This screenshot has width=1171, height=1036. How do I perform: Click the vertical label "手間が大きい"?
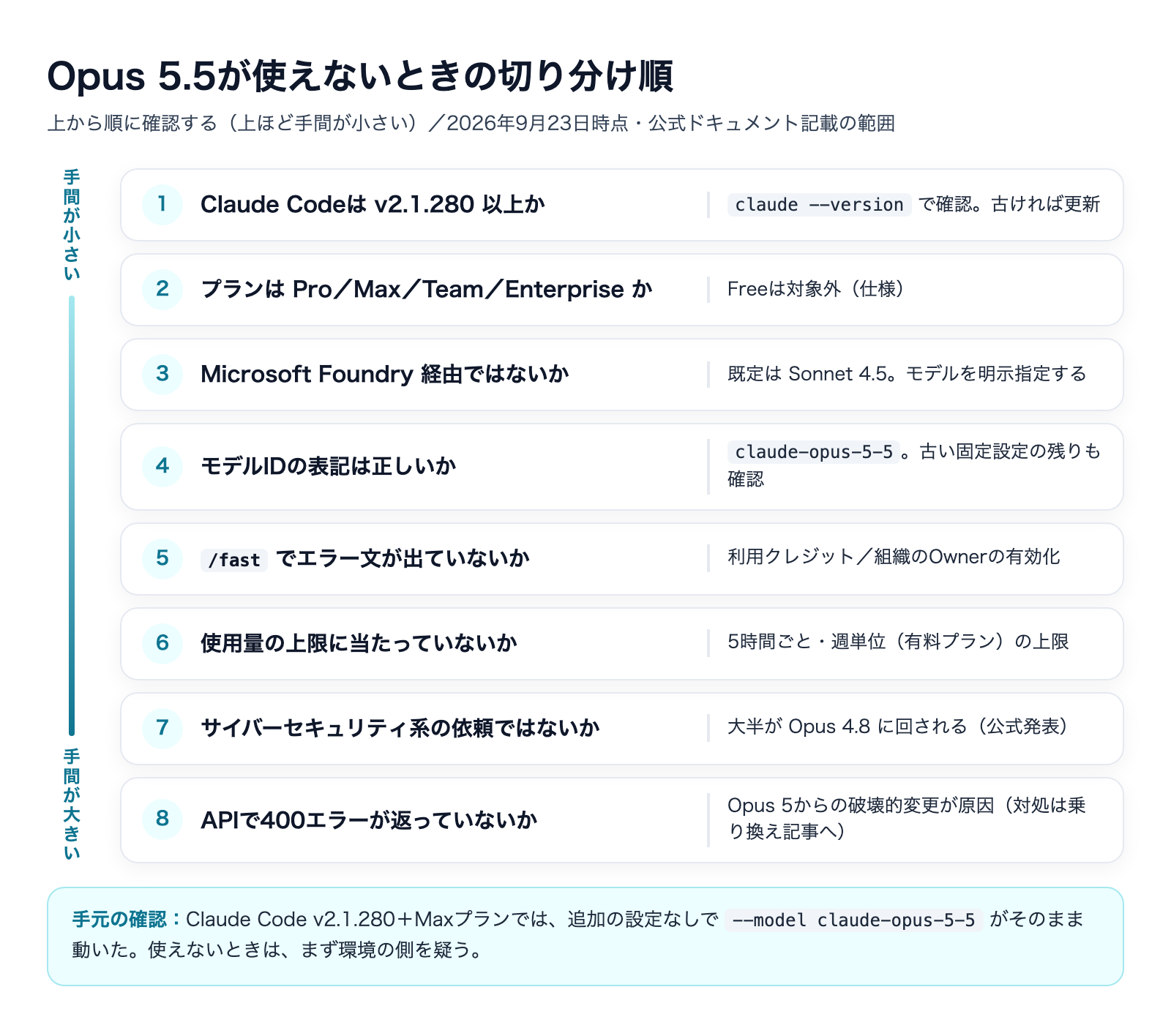coord(72,805)
